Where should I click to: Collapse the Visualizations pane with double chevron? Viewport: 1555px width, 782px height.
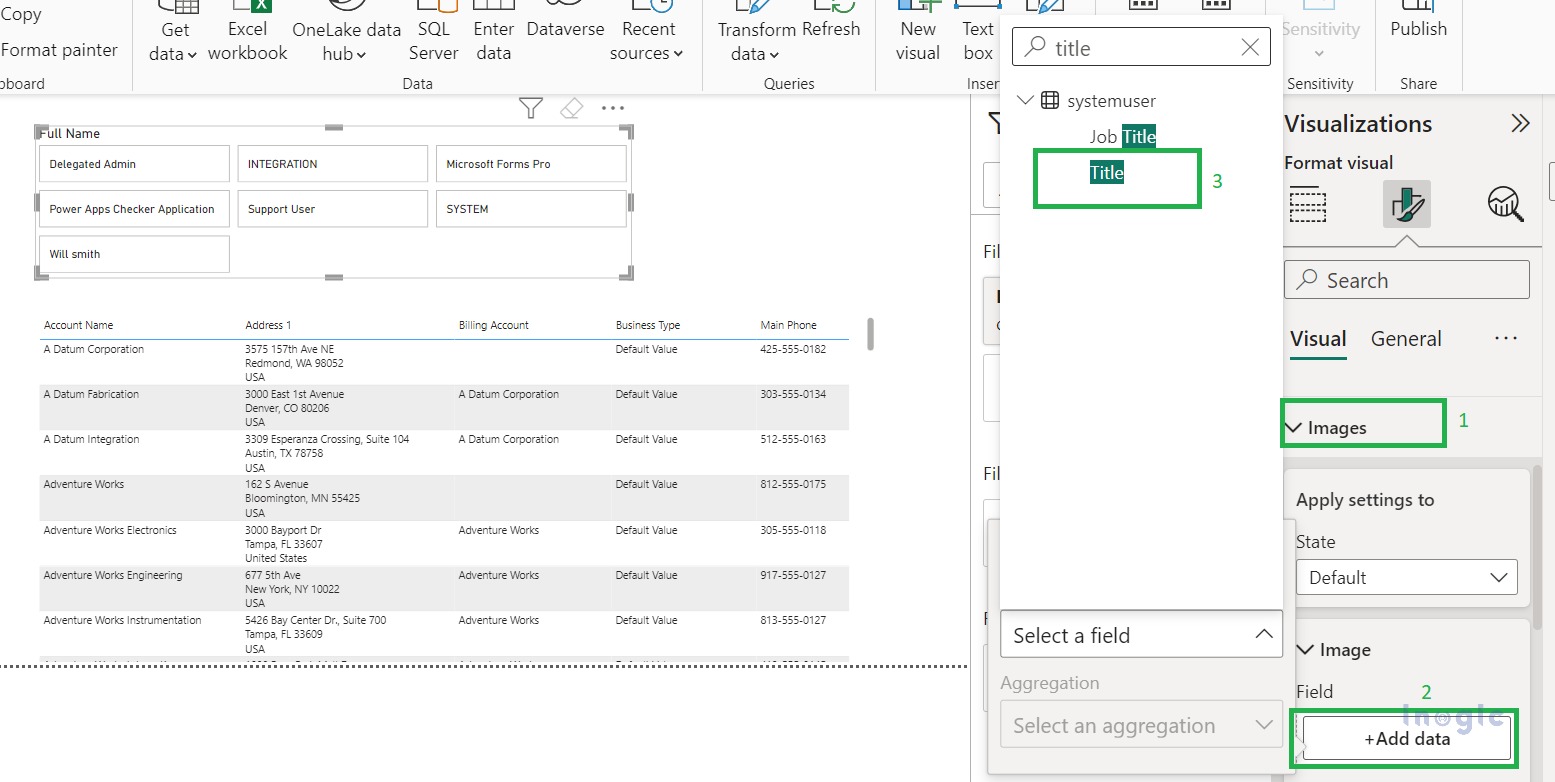[1520, 123]
